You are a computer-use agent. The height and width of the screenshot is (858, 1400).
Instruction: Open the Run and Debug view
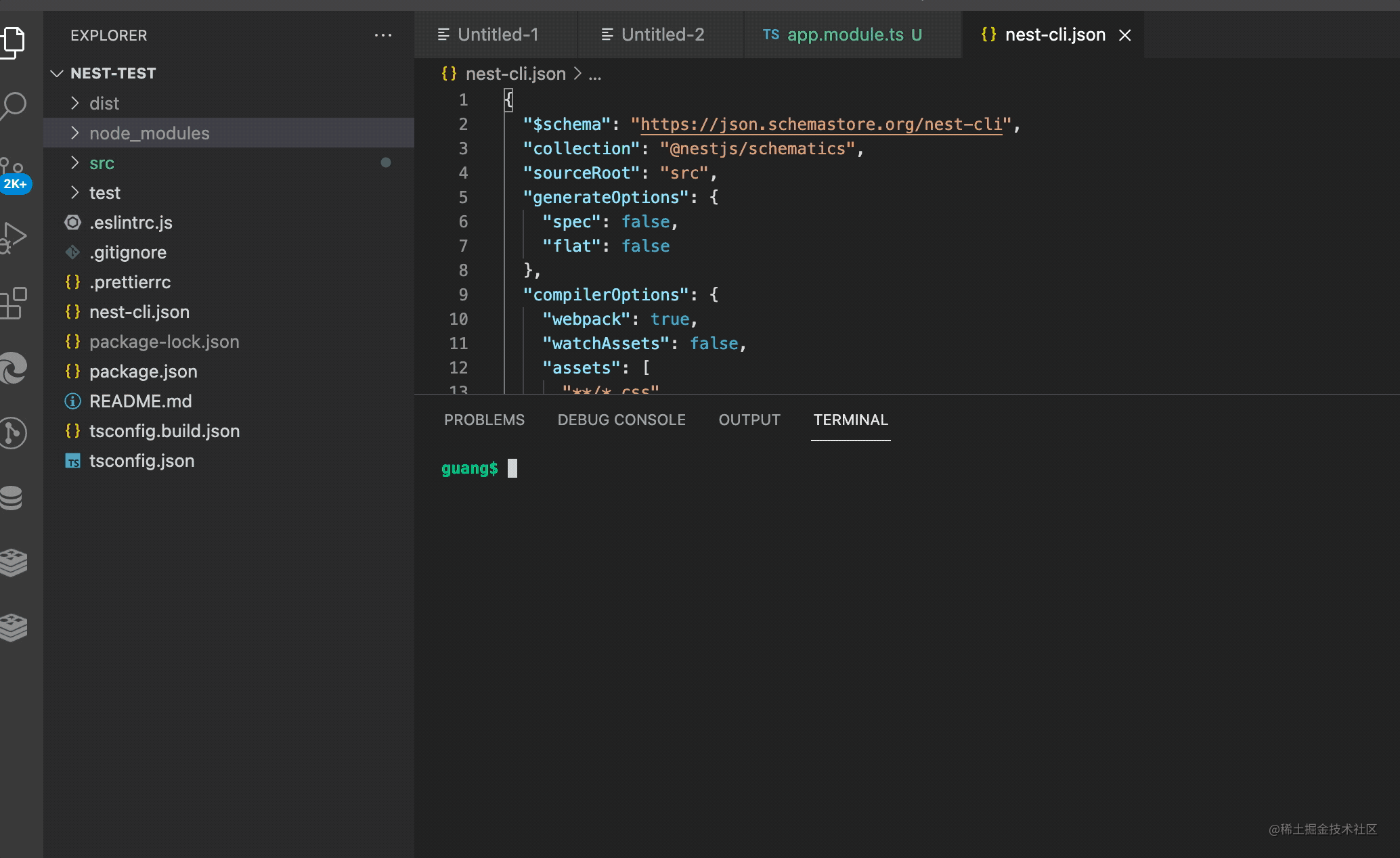(x=14, y=237)
